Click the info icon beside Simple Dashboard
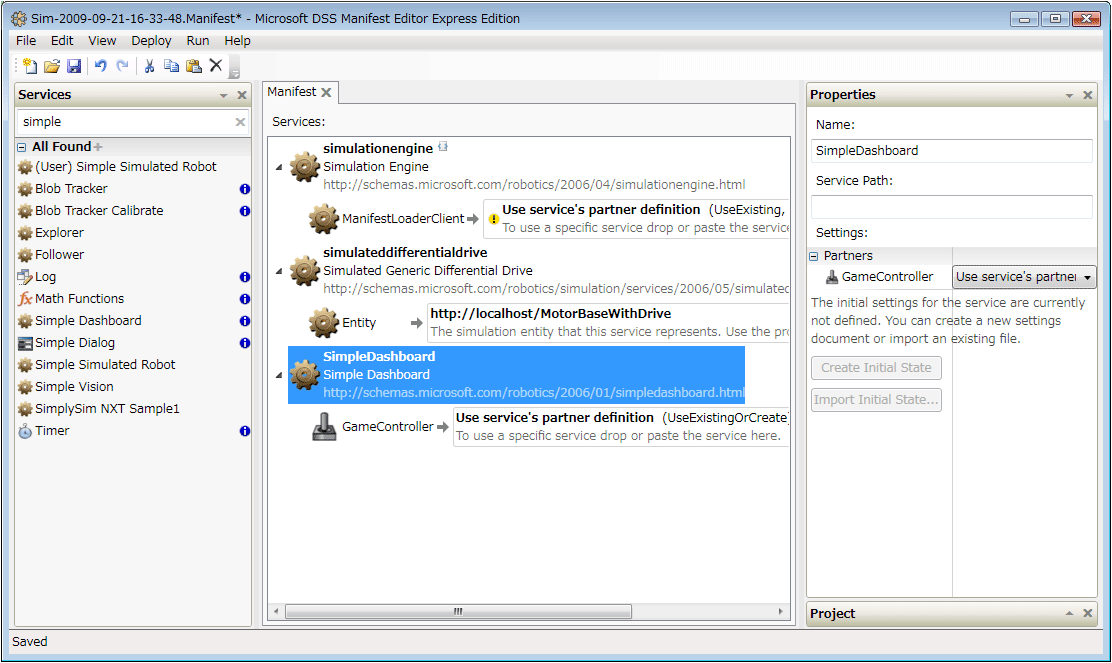The width and height of the screenshot is (1112, 663). click(245, 321)
